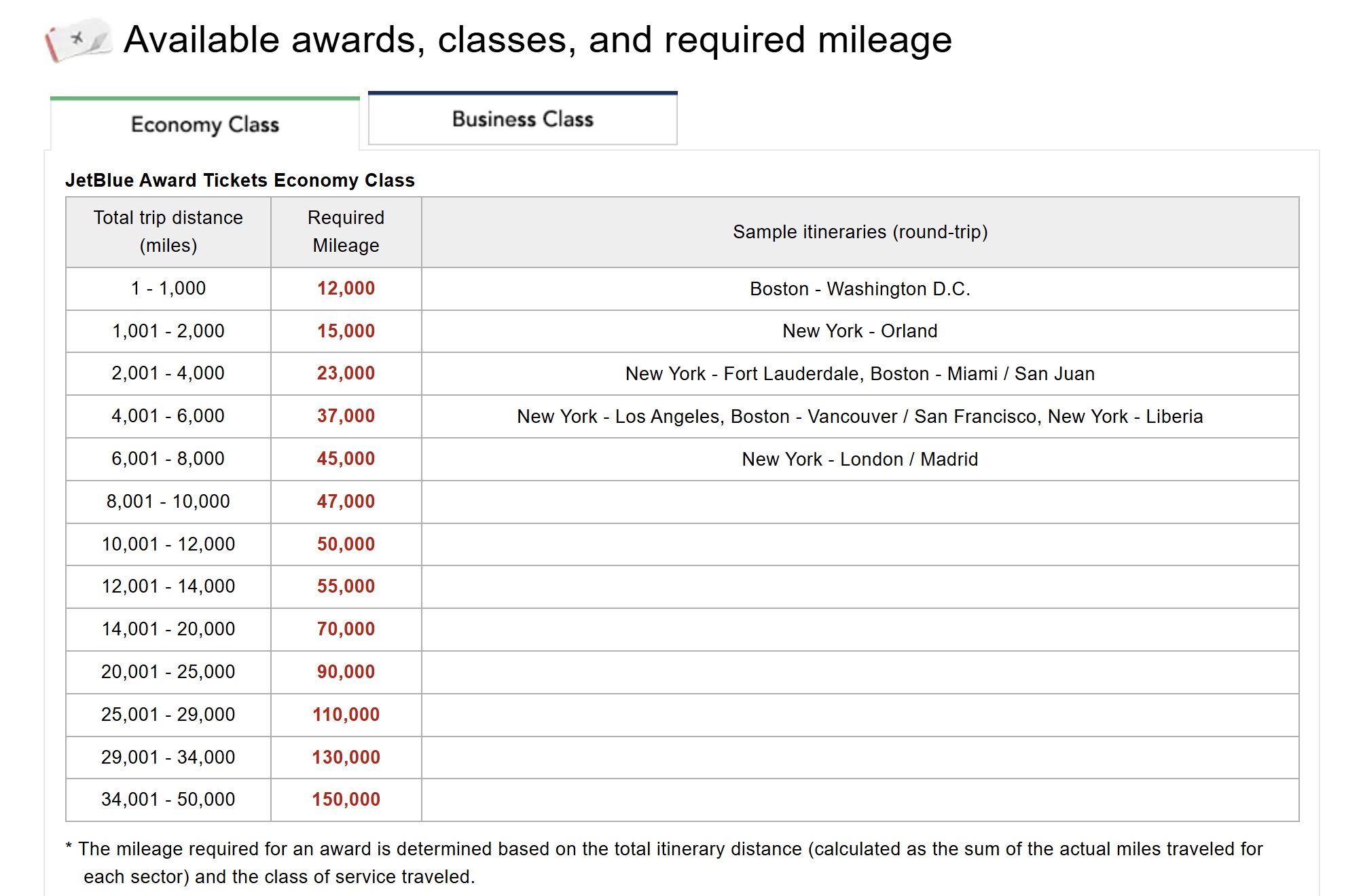Select the 1 - 1,000 distance cell

pyautogui.click(x=168, y=288)
